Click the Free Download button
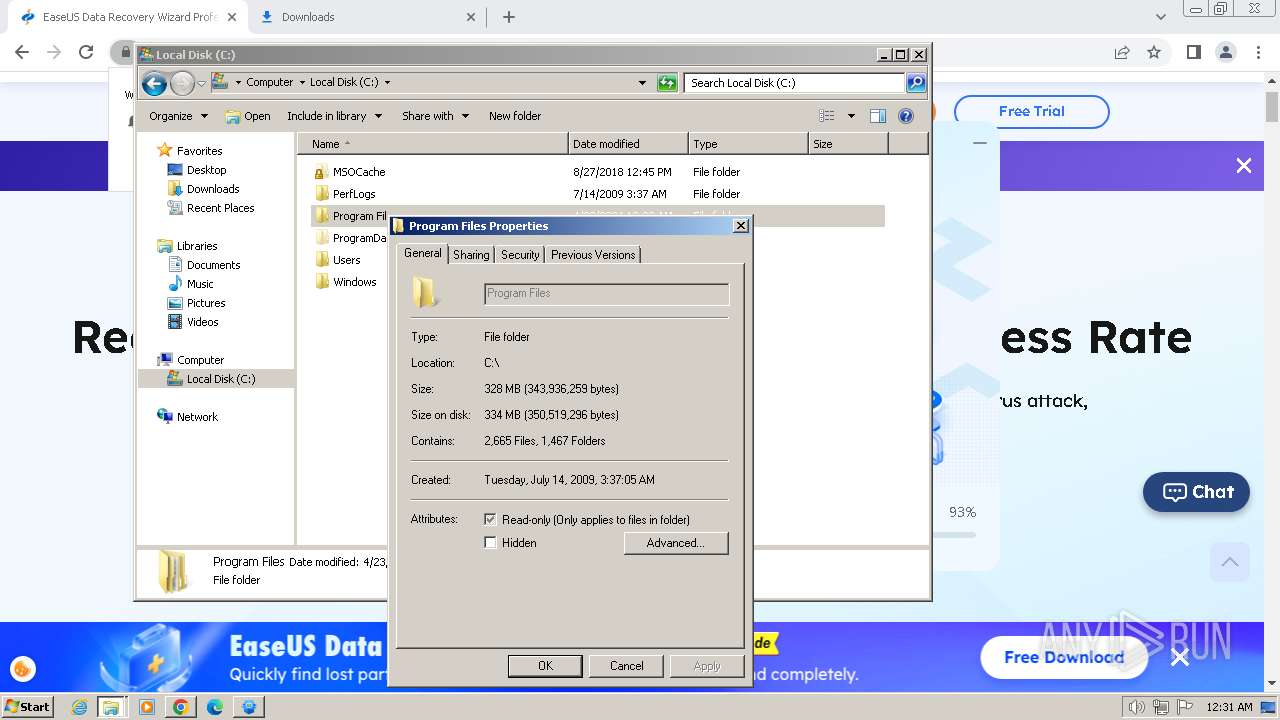This screenshot has width=1280, height=720. click(1064, 657)
